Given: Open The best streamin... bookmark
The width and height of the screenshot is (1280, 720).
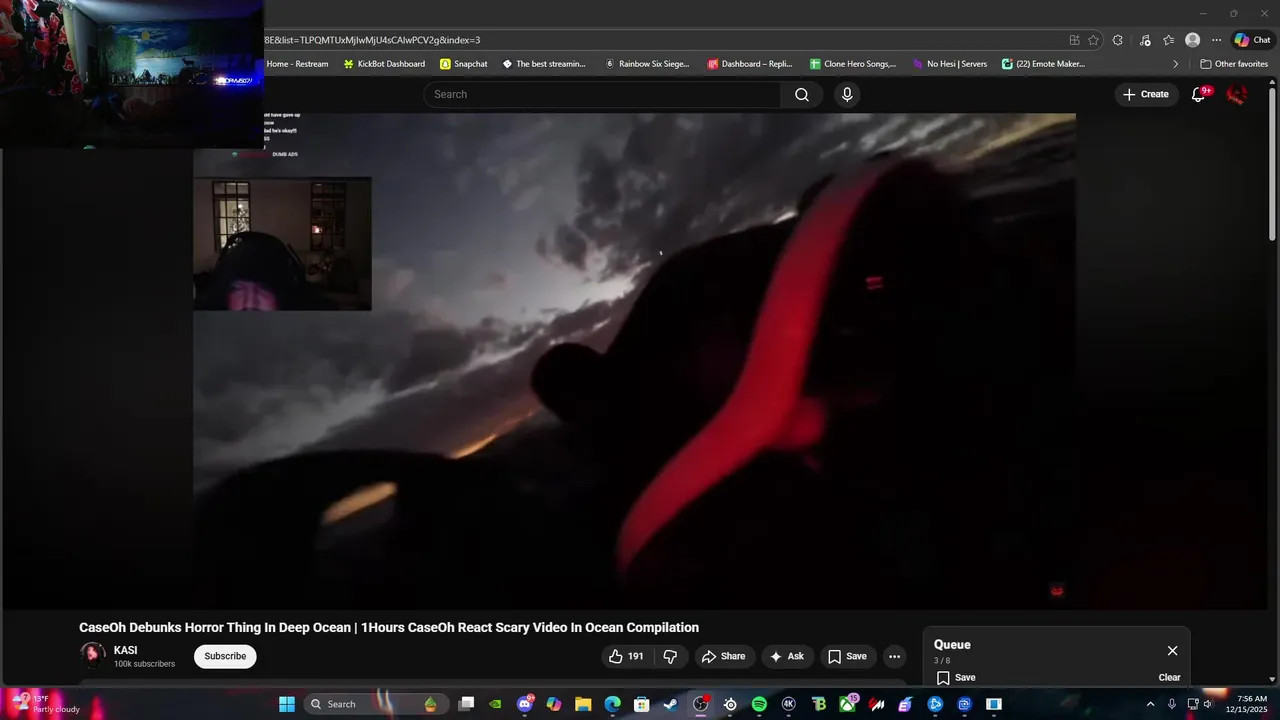Looking at the screenshot, I should [x=544, y=64].
